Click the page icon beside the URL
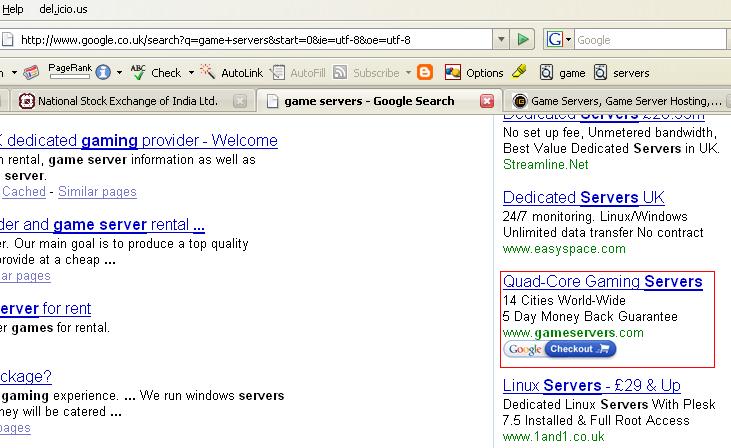This screenshot has width=731, height=448. 7,40
